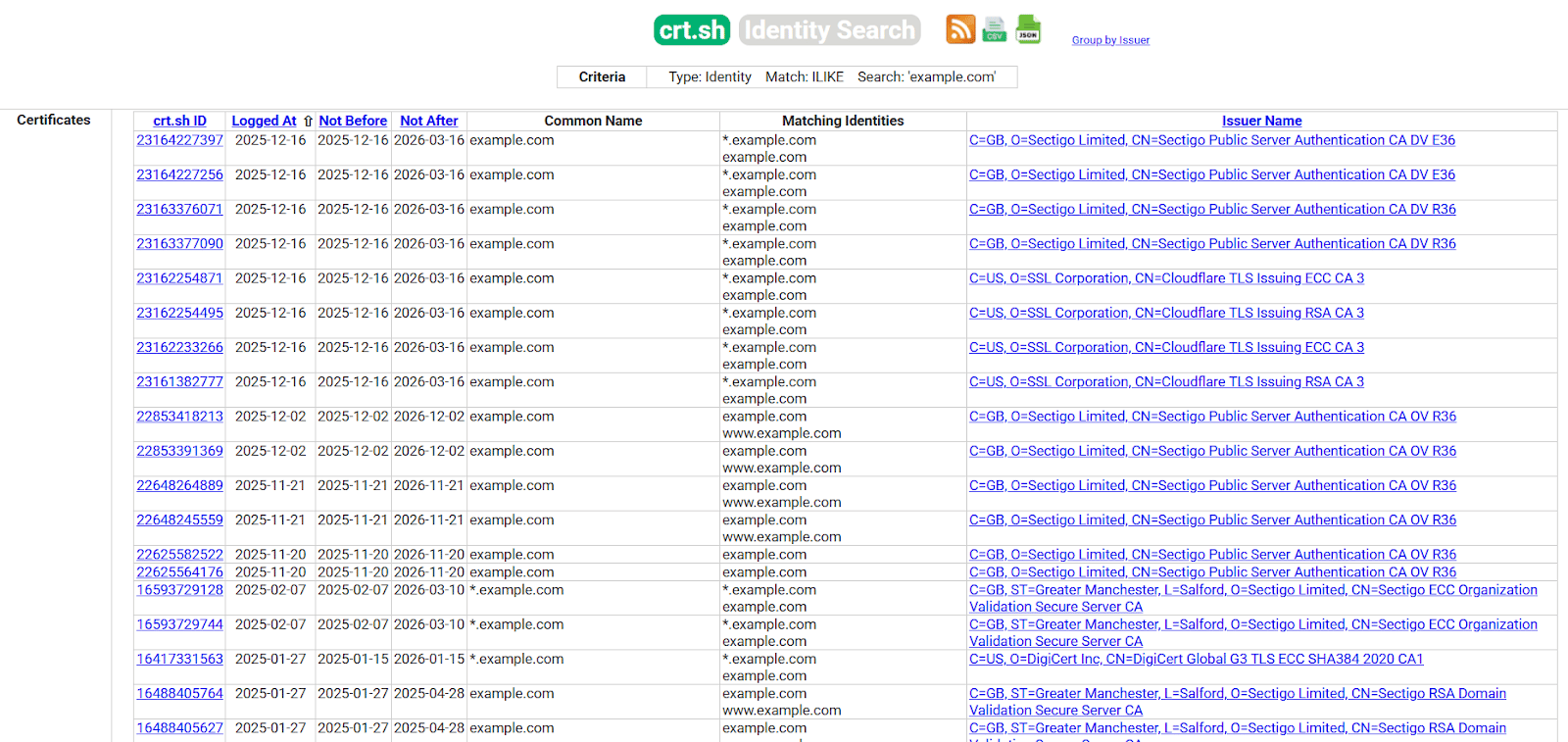Select the Certificates section label
The height and width of the screenshot is (742, 1568).
(x=54, y=120)
